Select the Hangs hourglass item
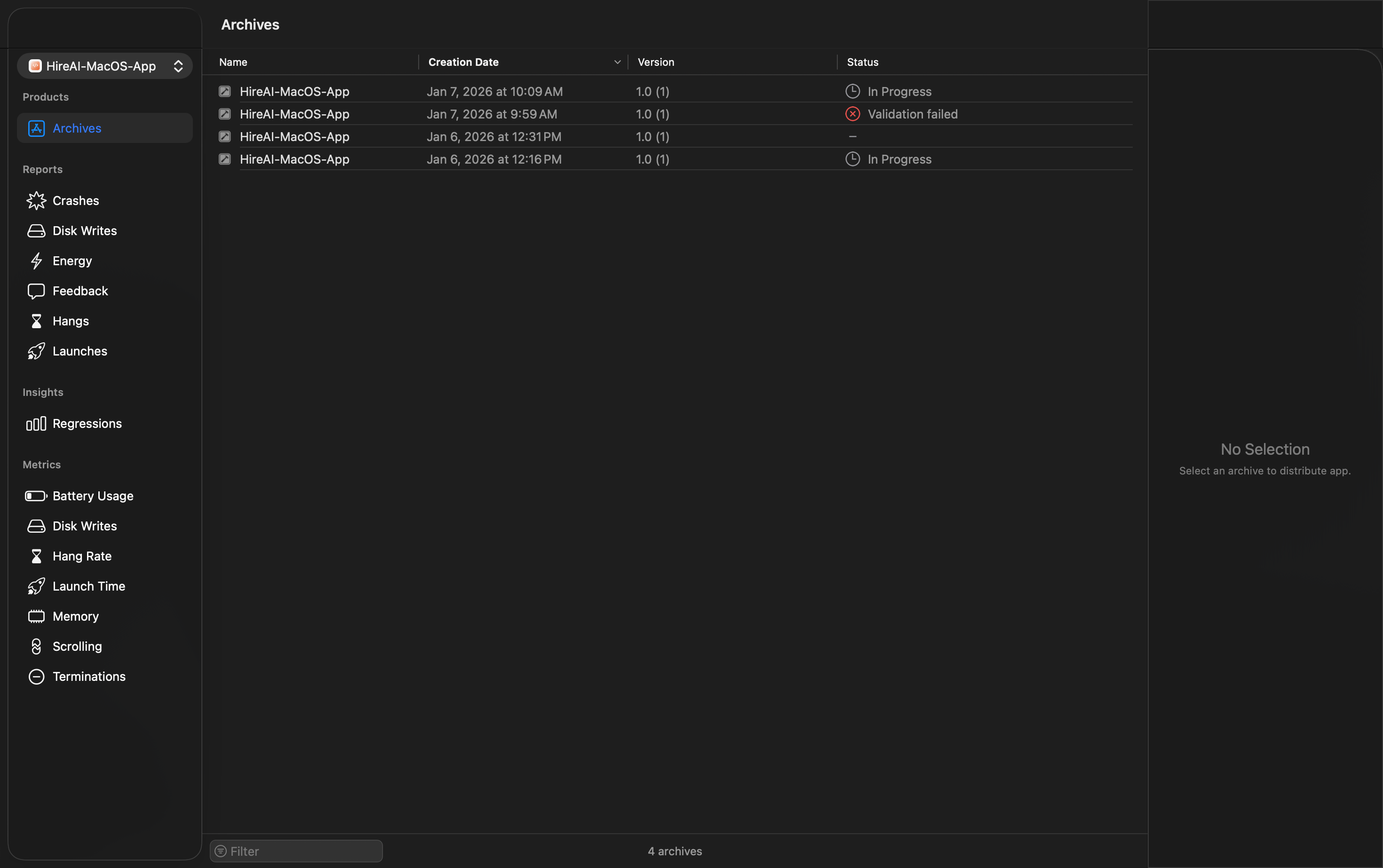The width and height of the screenshot is (1383, 868). click(70, 321)
